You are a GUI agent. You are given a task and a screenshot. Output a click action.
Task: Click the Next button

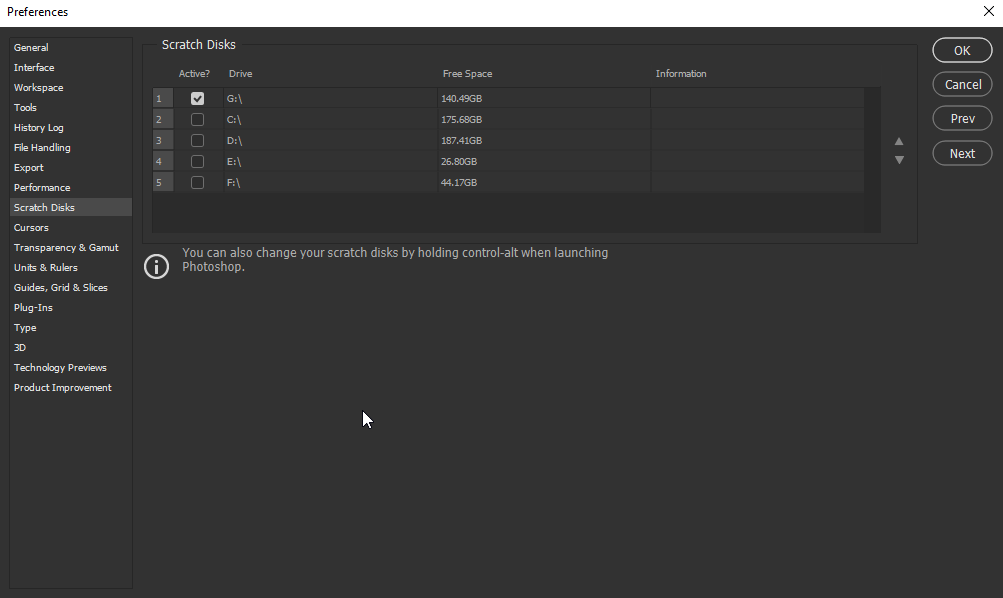click(x=961, y=153)
